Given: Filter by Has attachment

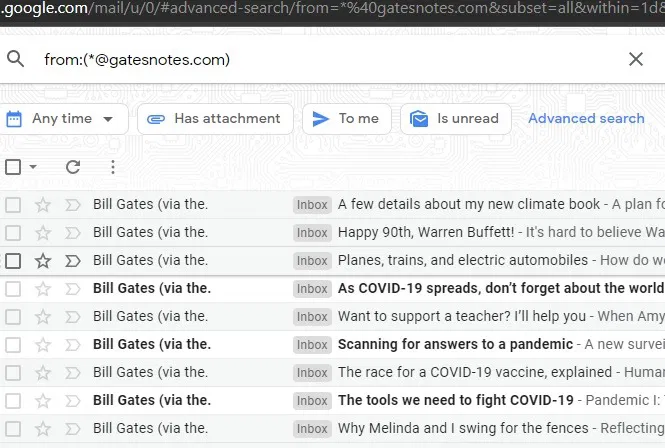Looking at the screenshot, I should pyautogui.click(x=215, y=119).
